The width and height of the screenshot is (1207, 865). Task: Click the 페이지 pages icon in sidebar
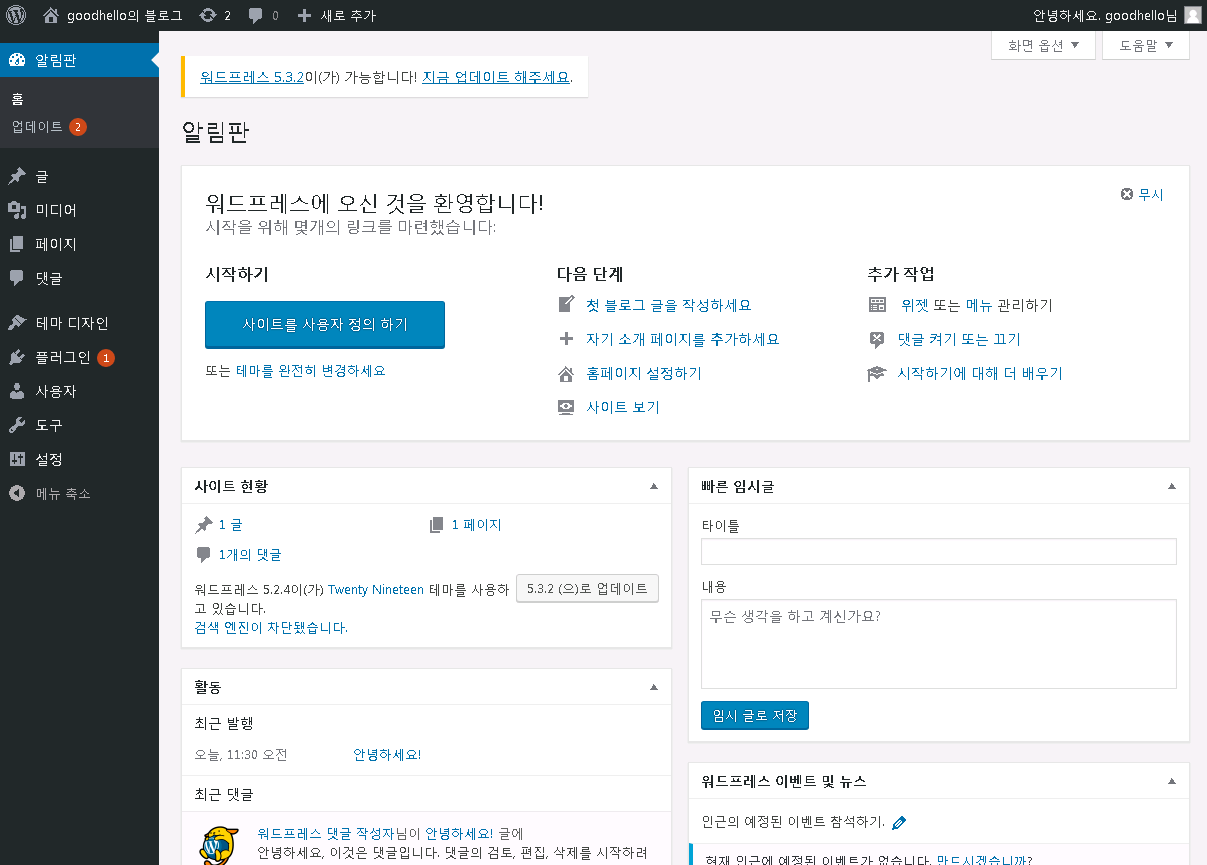pyautogui.click(x=17, y=244)
